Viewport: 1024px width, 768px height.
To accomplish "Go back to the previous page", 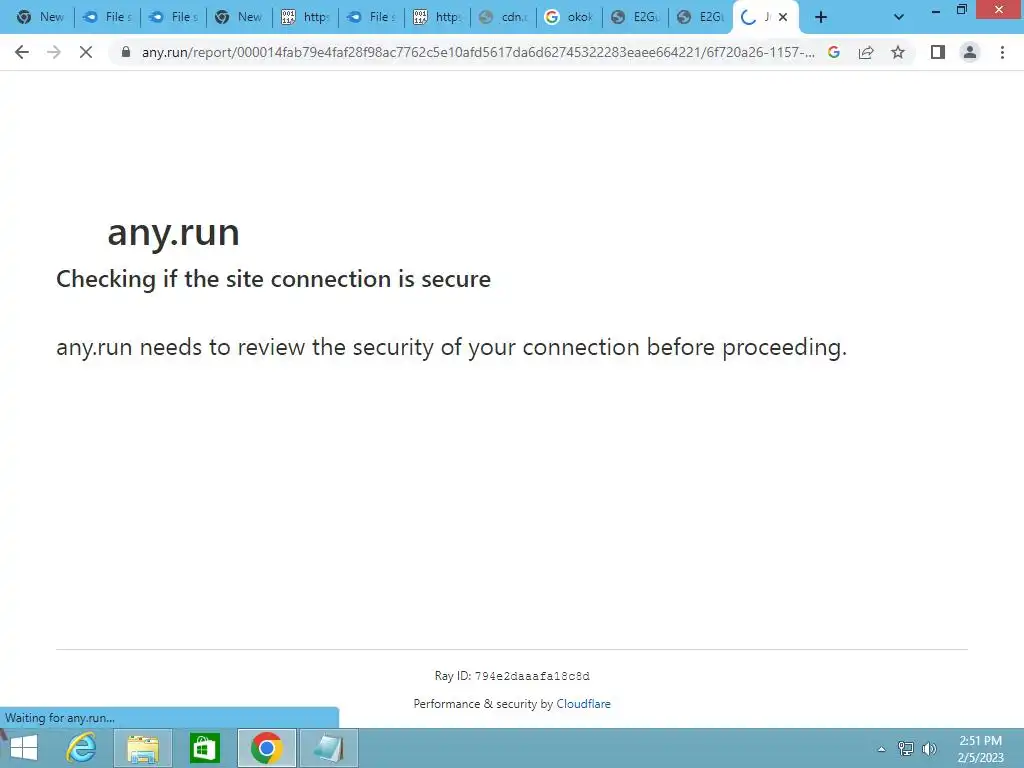I will coord(22,52).
